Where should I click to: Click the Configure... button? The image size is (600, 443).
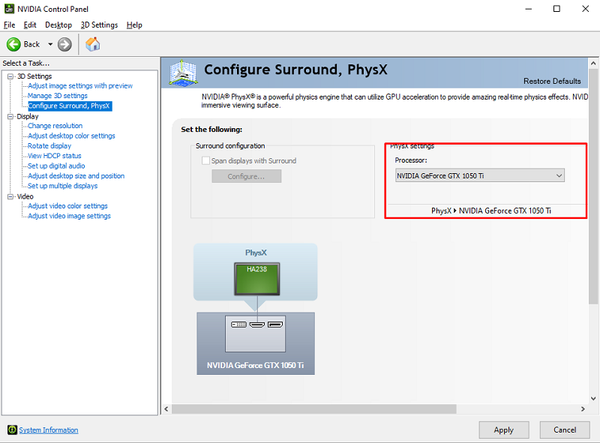point(246,176)
